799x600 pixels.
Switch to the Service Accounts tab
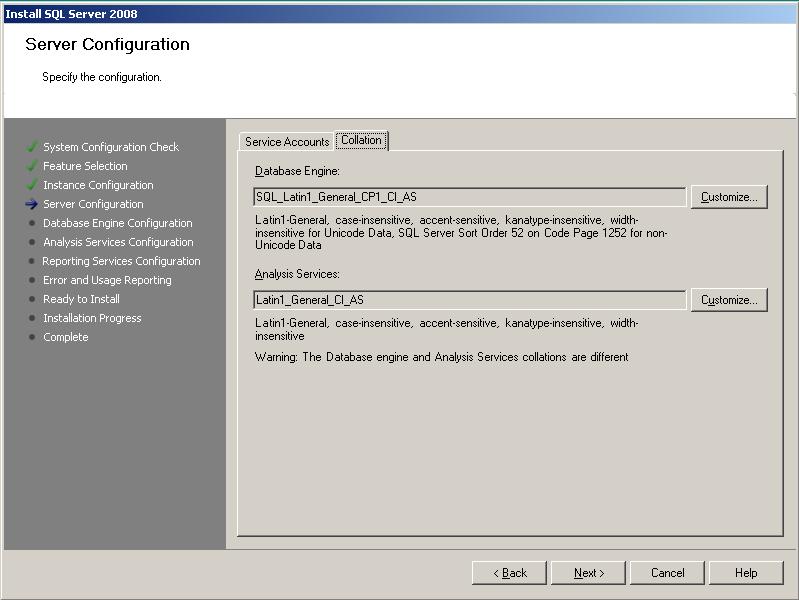tap(287, 142)
